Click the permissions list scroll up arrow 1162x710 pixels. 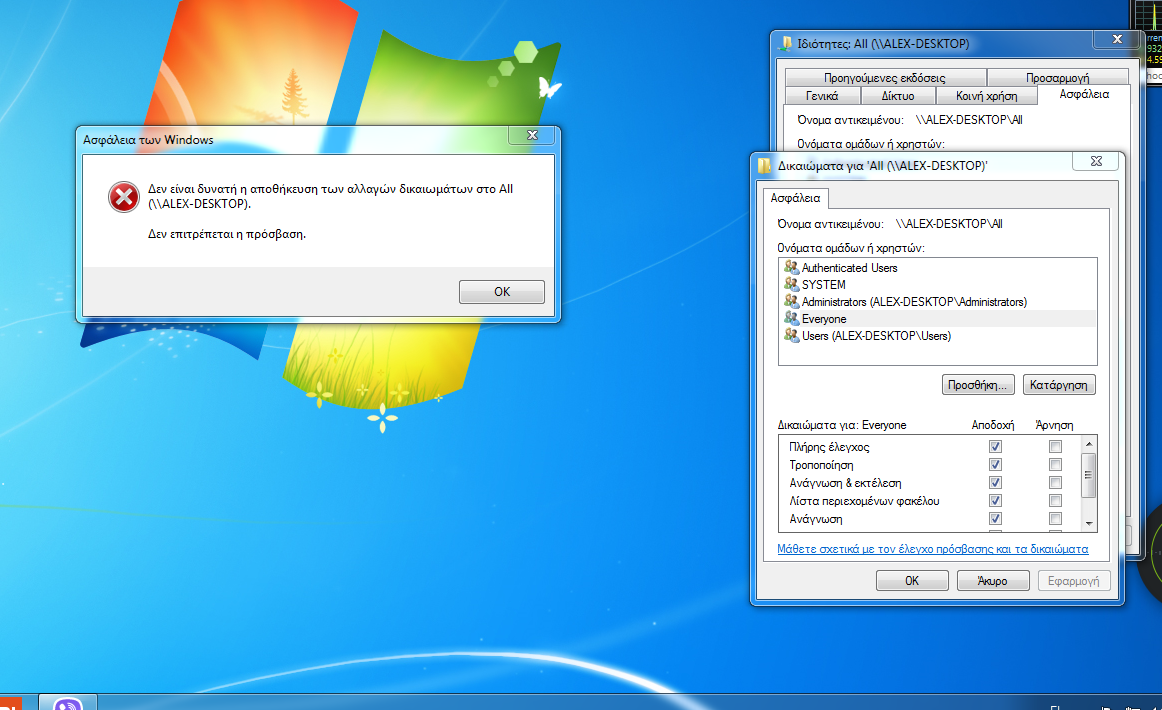pyautogui.click(x=1089, y=444)
